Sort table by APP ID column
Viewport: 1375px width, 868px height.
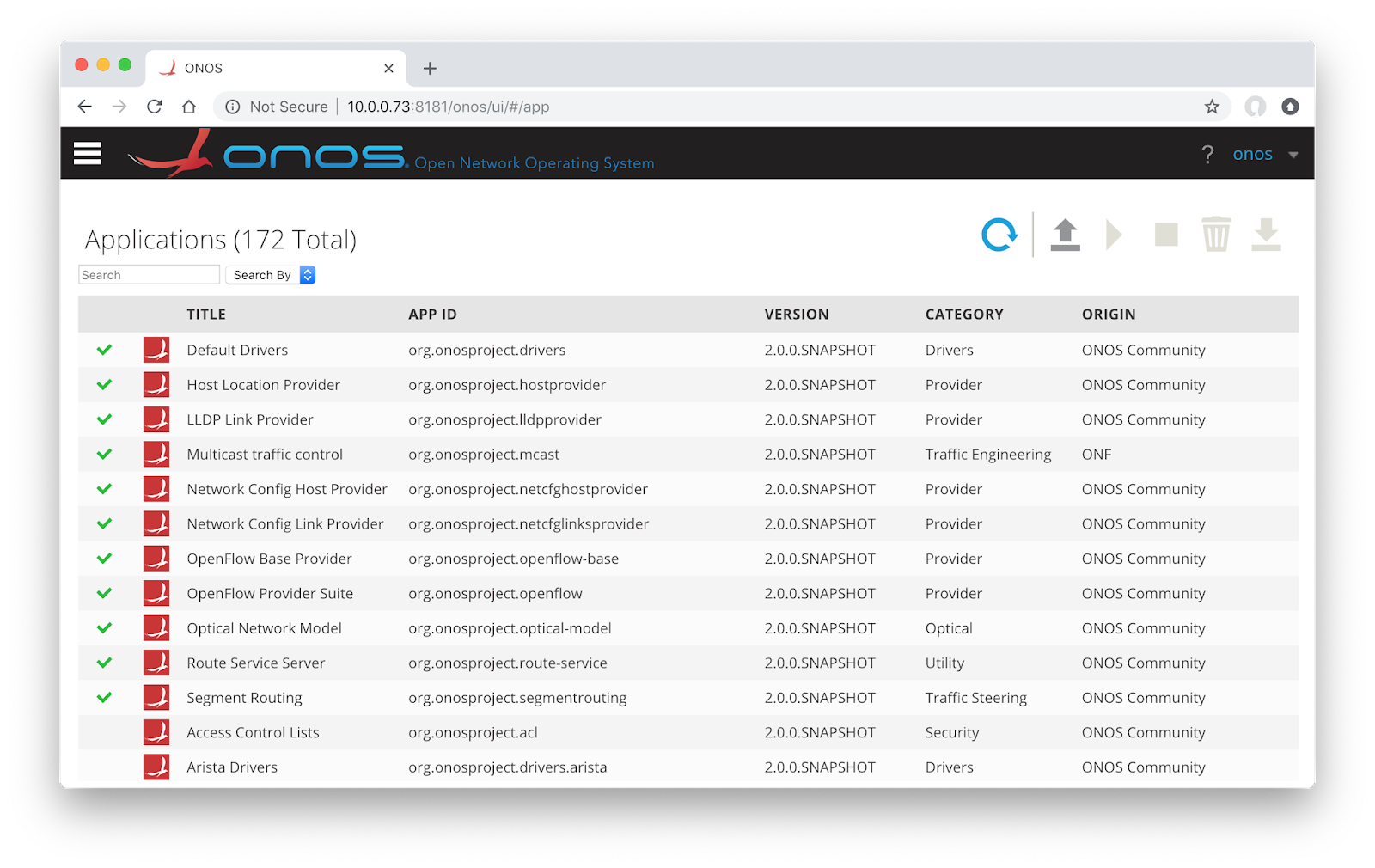point(432,315)
